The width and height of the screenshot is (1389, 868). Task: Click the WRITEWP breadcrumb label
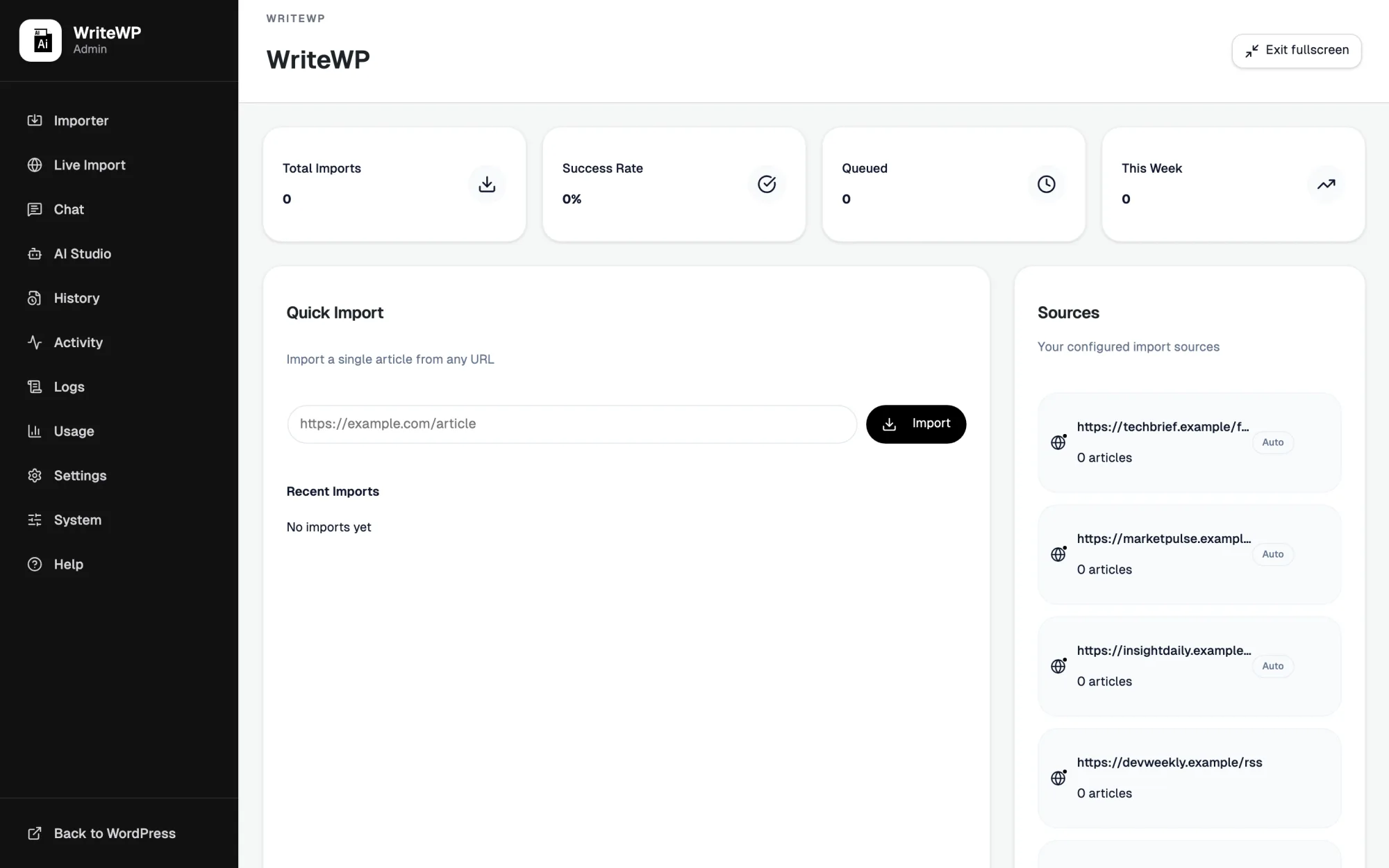pos(296,19)
